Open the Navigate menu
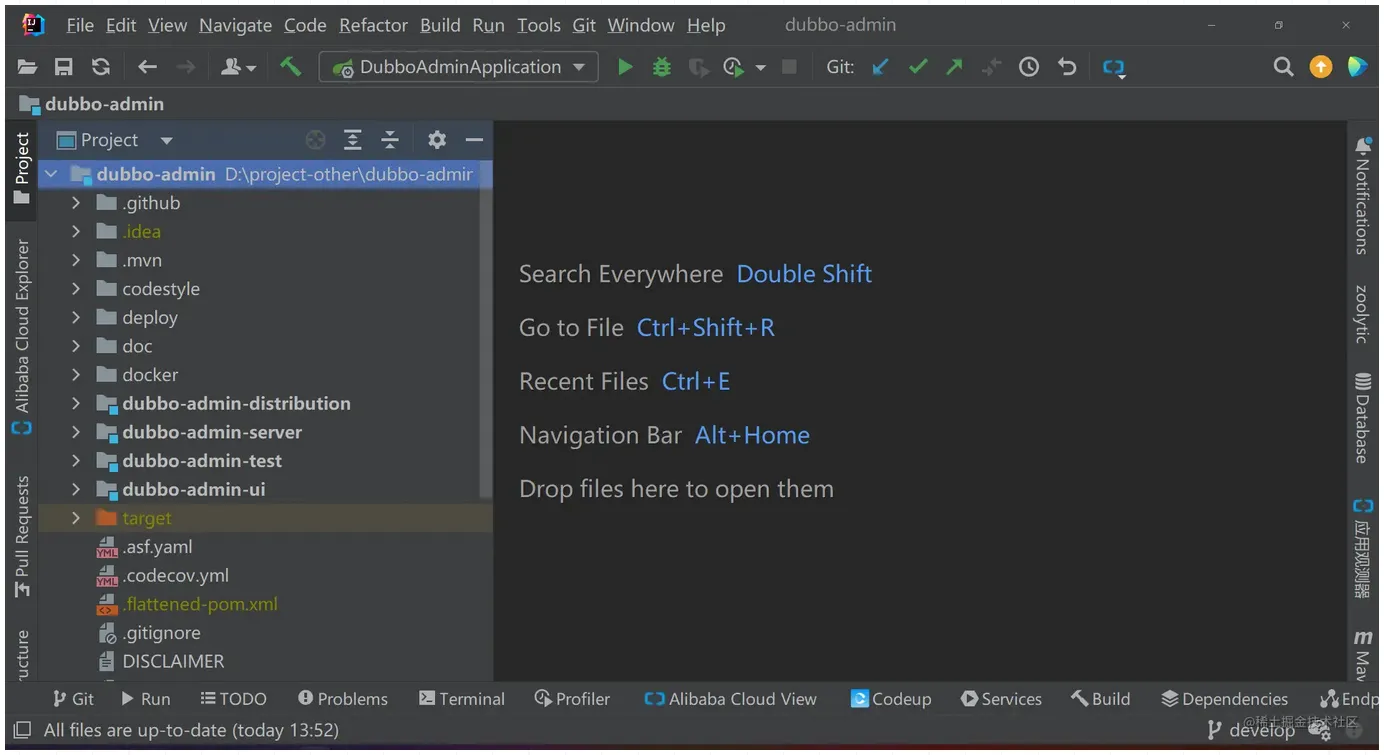The width and height of the screenshot is (1384, 755). [235, 25]
